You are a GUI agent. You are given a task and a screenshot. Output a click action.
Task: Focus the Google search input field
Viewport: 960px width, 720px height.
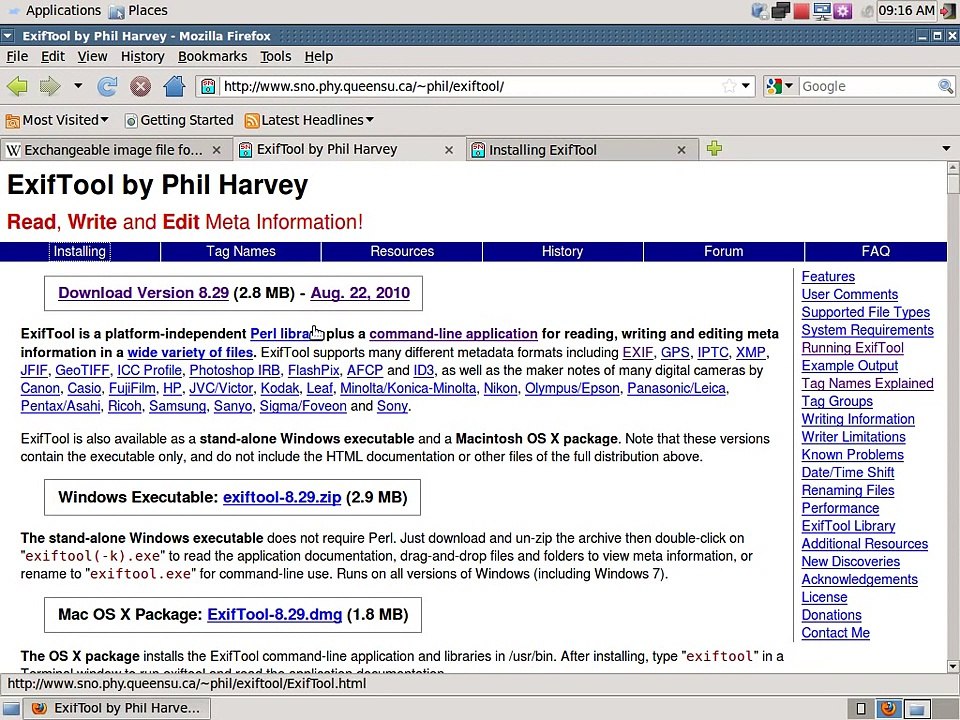click(x=868, y=86)
